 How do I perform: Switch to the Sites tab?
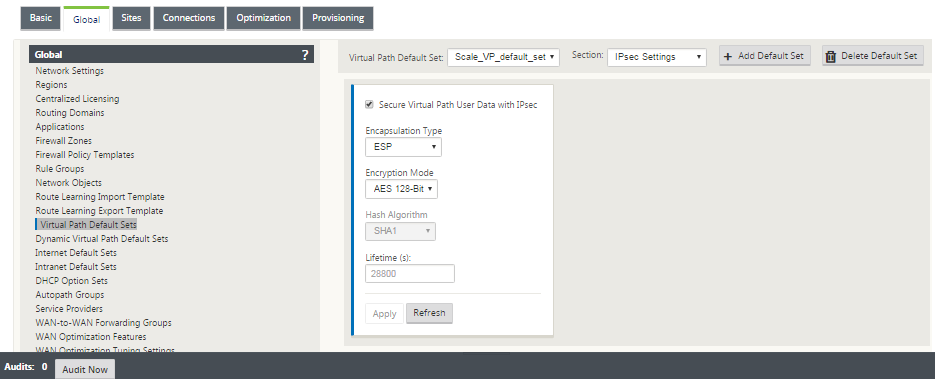coord(131,18)
